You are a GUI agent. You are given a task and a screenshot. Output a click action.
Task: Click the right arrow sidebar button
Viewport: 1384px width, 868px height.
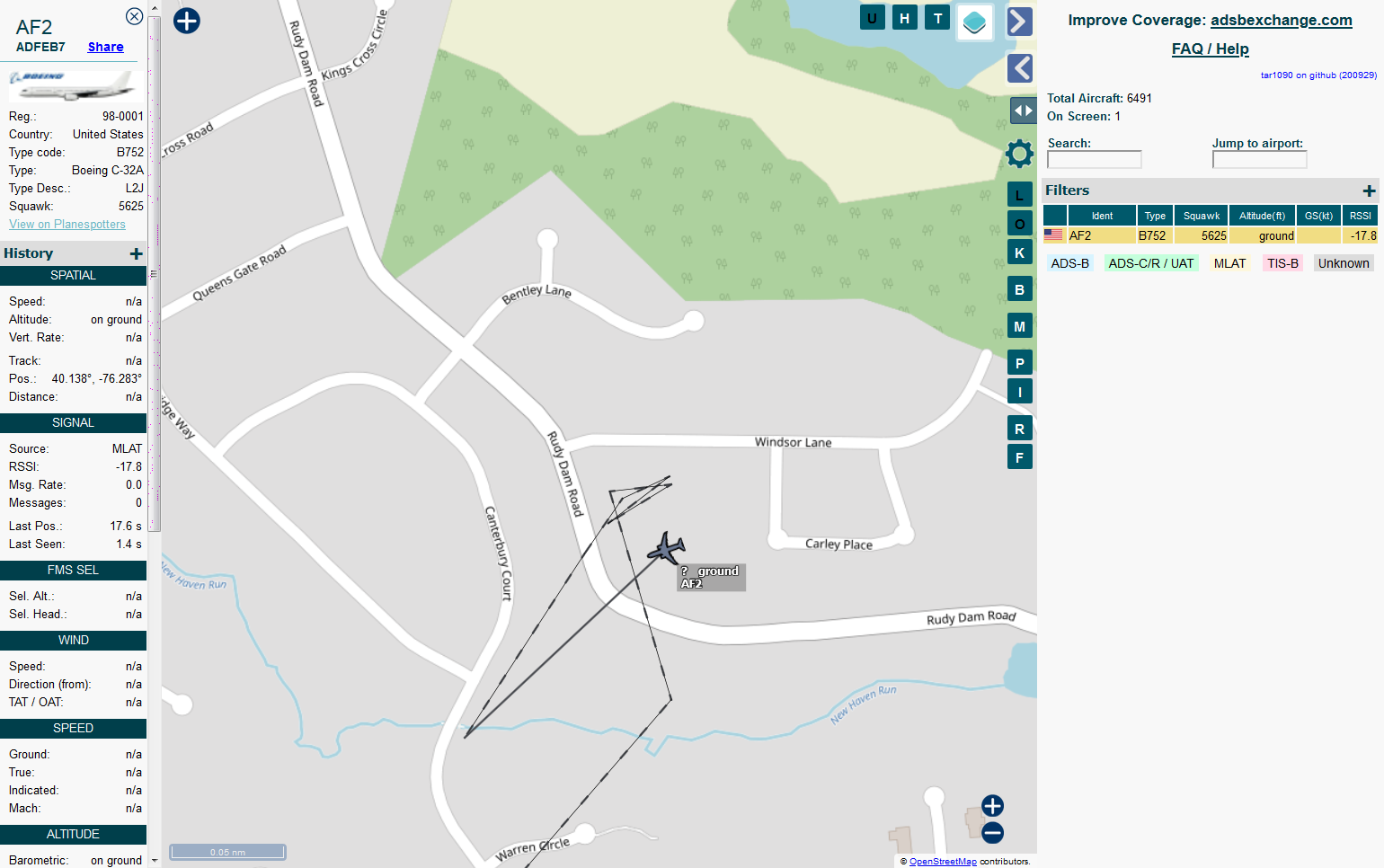tap(1019, 22)
